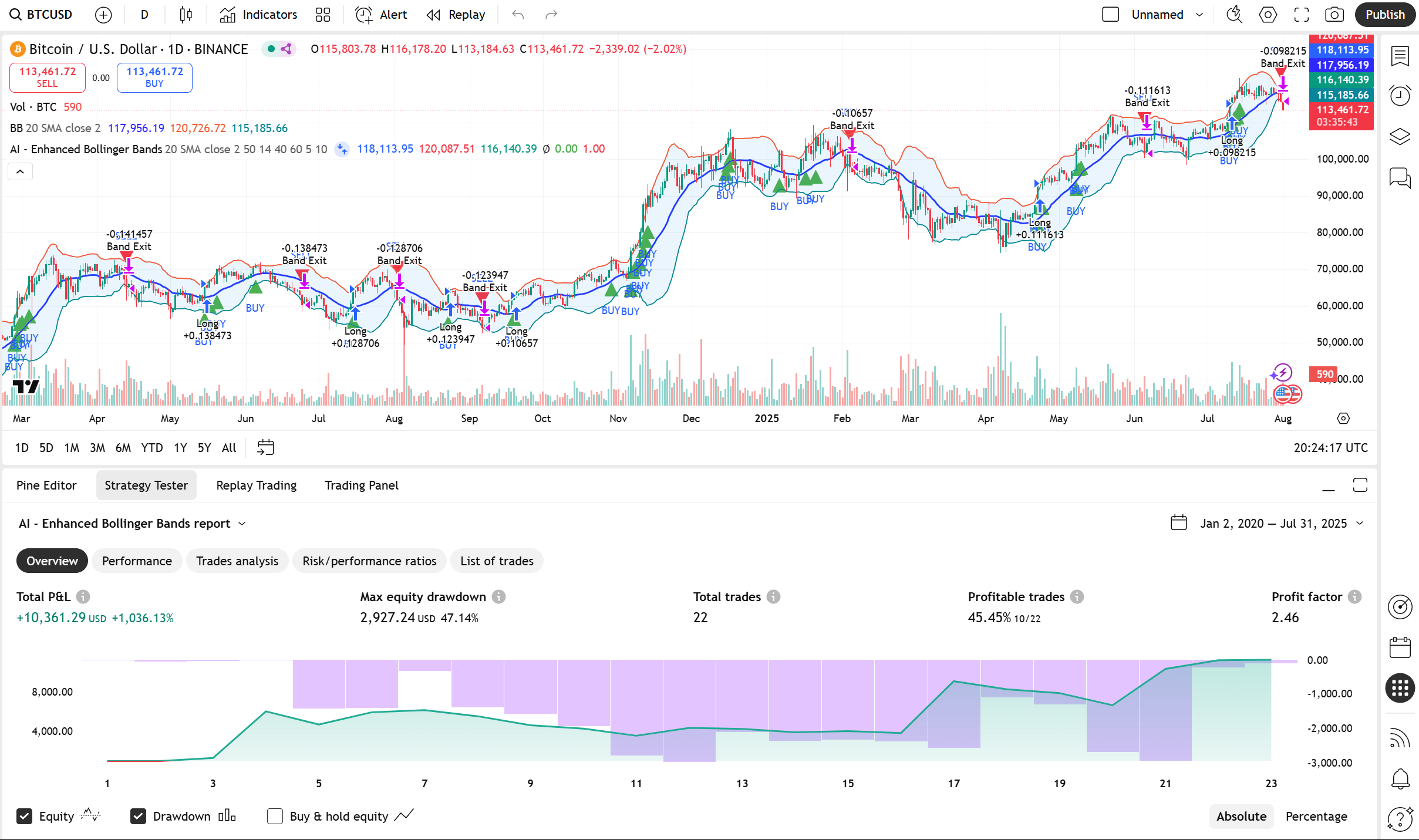Open price axis settings gear icon
The image size is (1419, 840).
pos(1343,419)
